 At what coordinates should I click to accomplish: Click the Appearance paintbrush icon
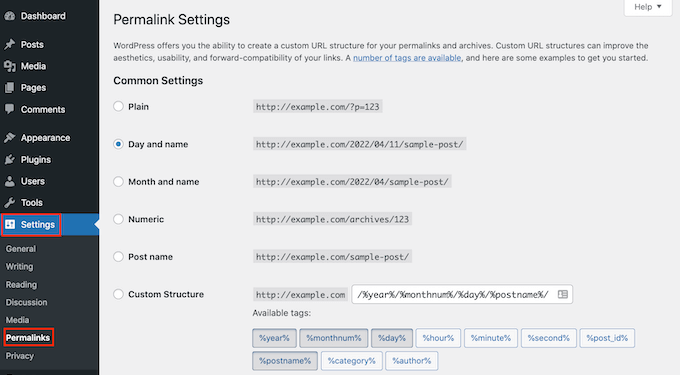10,138
